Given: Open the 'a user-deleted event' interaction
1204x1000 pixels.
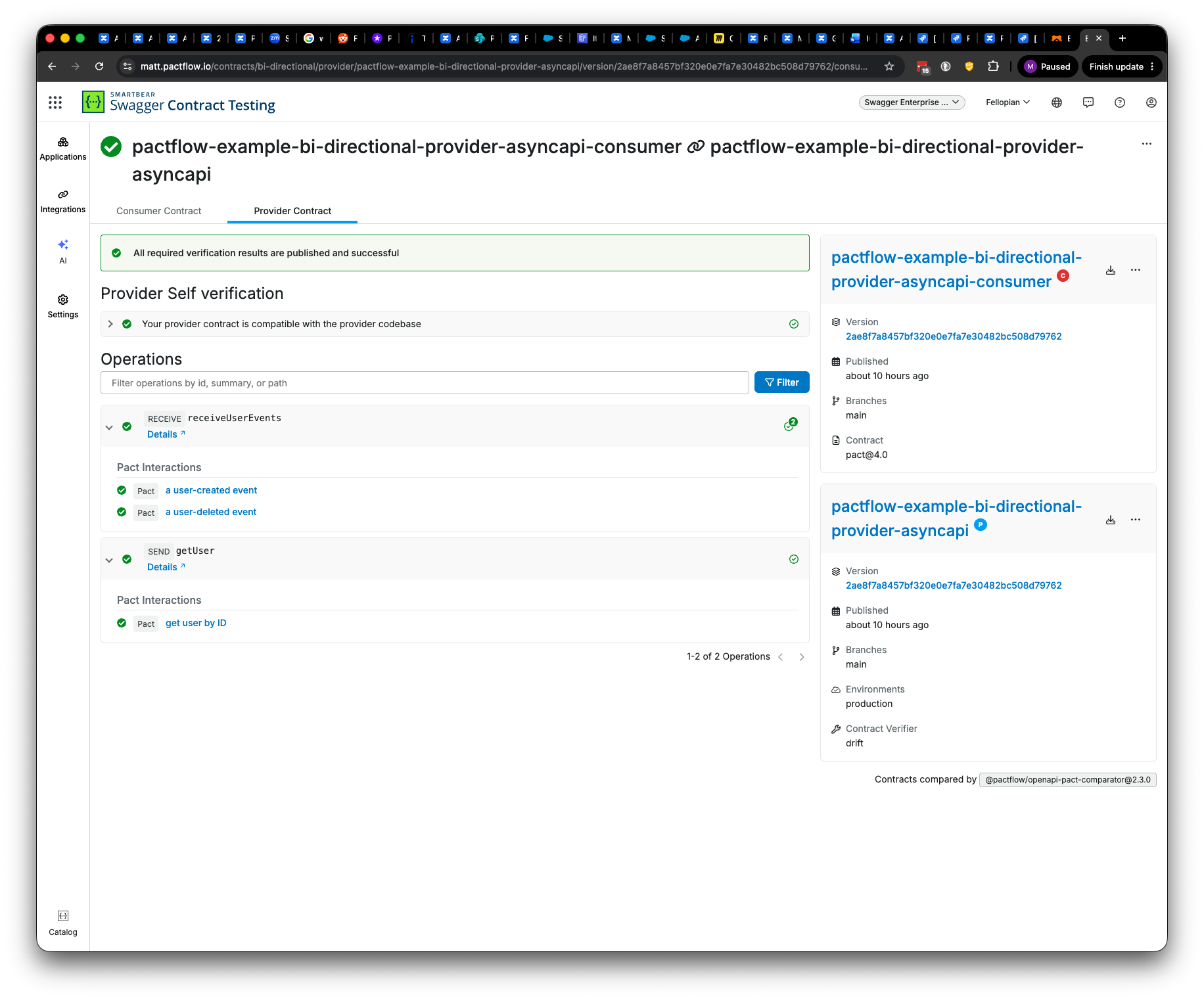Looking at the screenshot, I should (x=211, y=512).
